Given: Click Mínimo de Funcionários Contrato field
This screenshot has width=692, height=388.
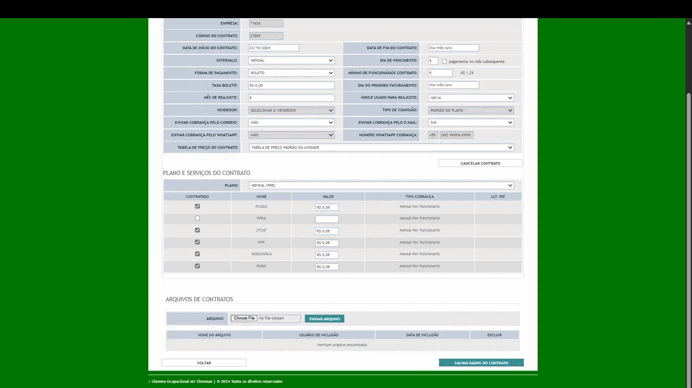Looking at the screenshot, I should (x=440, y=73).
